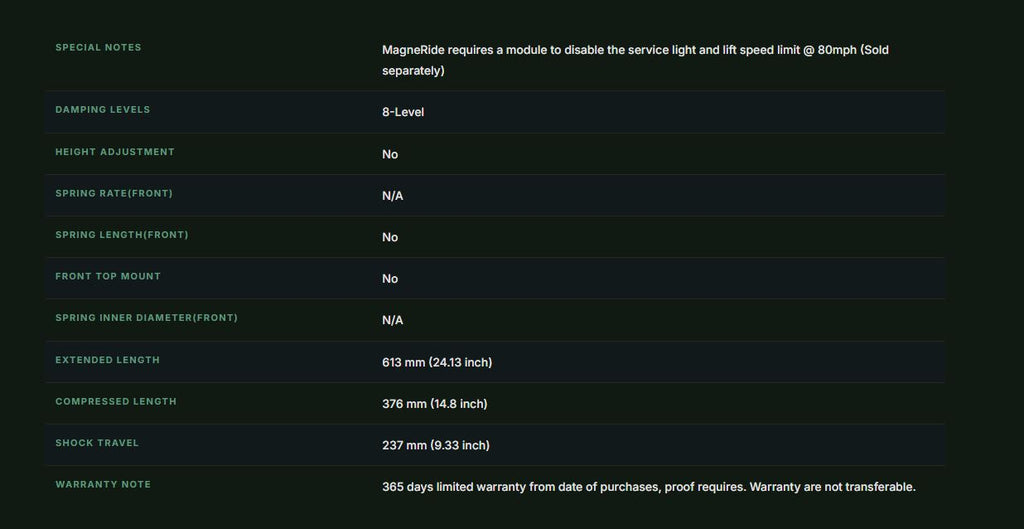Click the FRONT TOP MOUNT label

(108, 276)
